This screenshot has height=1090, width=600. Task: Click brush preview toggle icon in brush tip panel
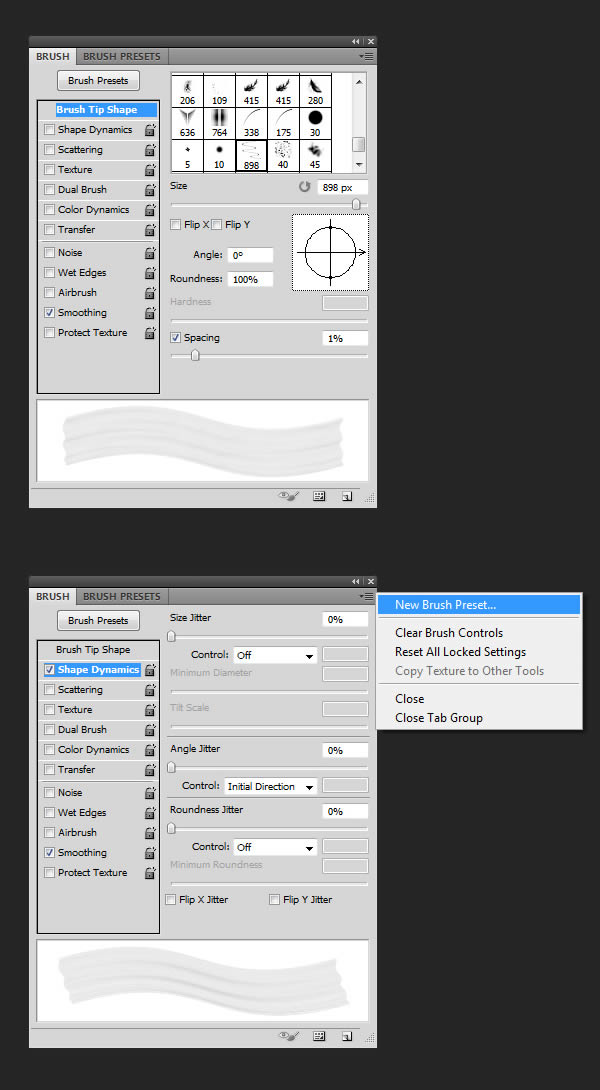pos(288,496)
